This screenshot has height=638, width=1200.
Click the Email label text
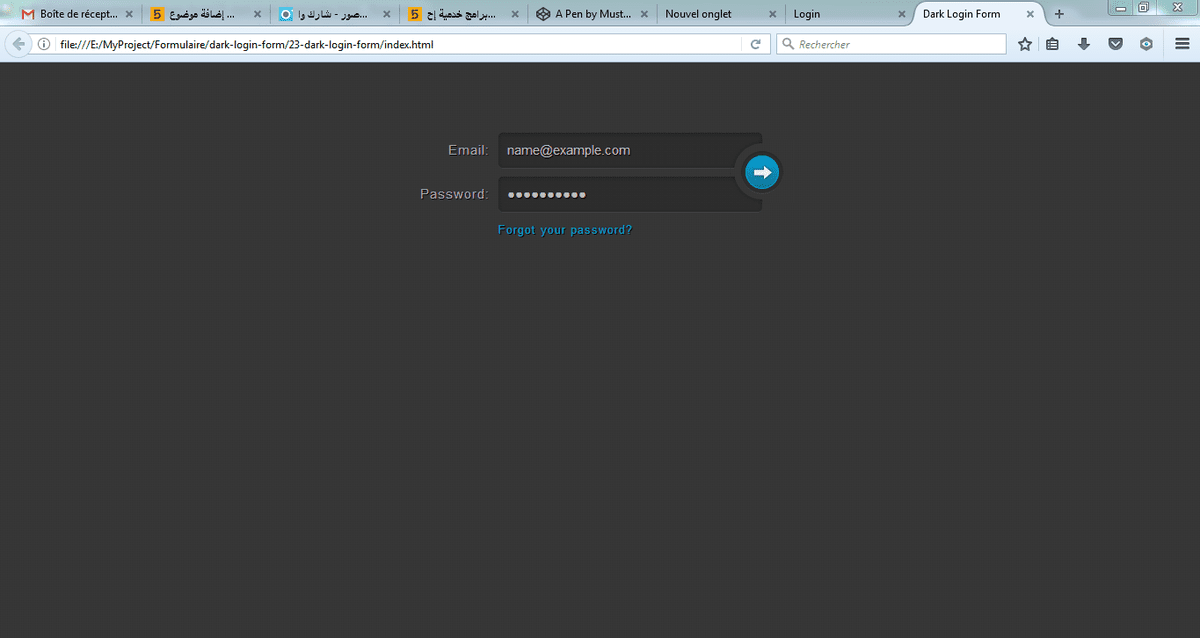click(468, 150)
